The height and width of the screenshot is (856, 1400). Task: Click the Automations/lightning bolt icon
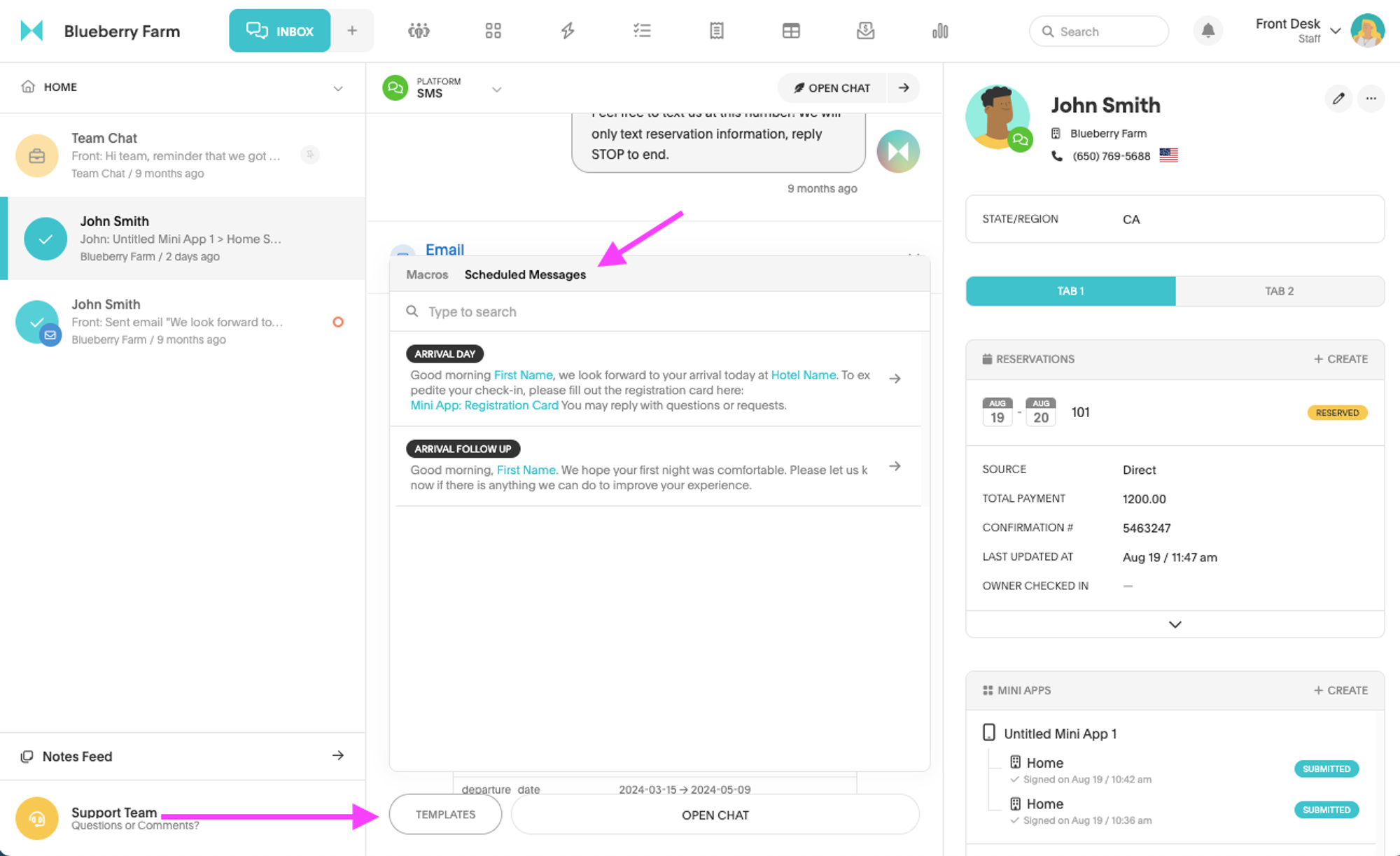[x=567, y=30]
